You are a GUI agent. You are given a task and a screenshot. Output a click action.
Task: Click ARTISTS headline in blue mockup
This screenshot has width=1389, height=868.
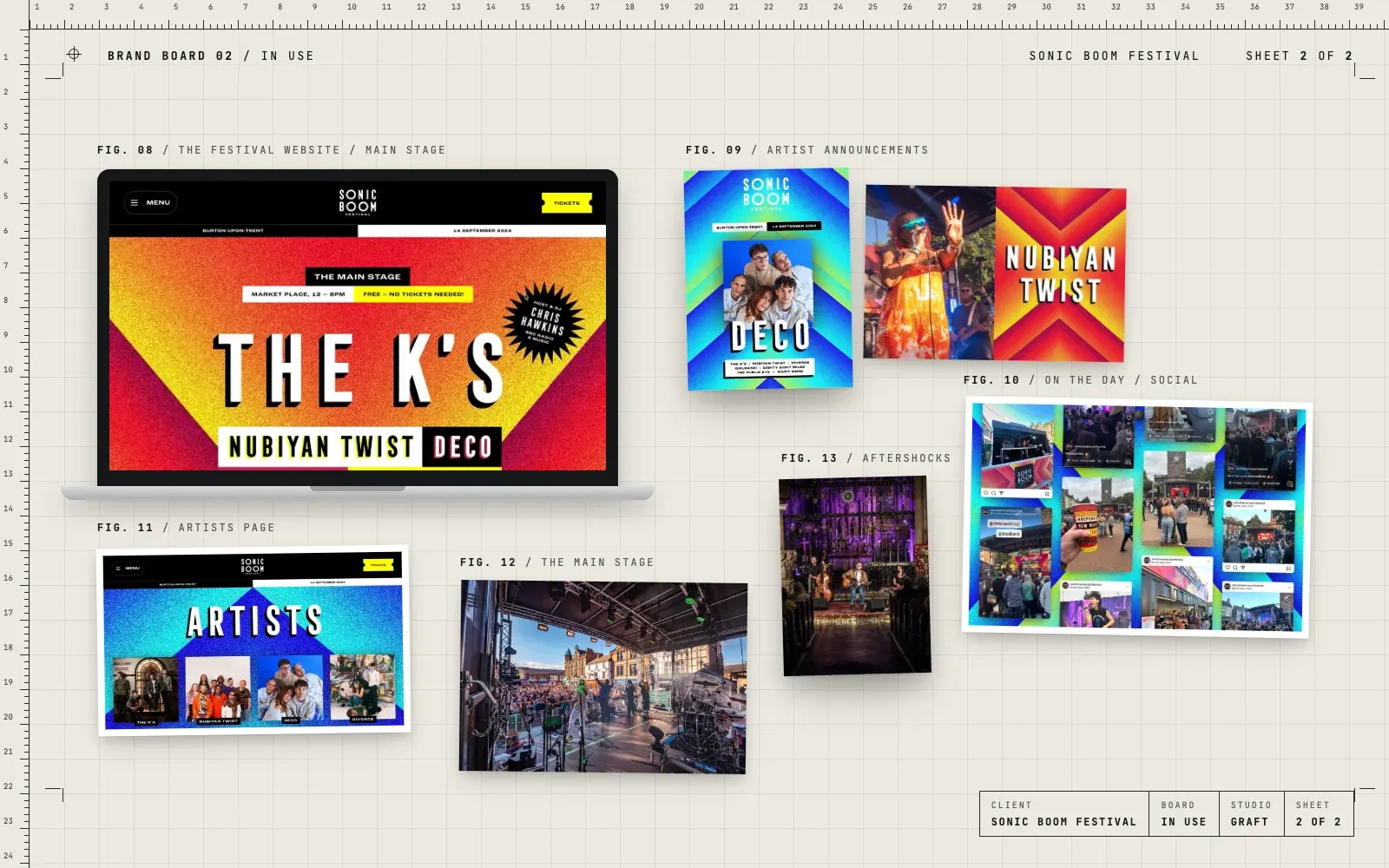pos(254,621)
